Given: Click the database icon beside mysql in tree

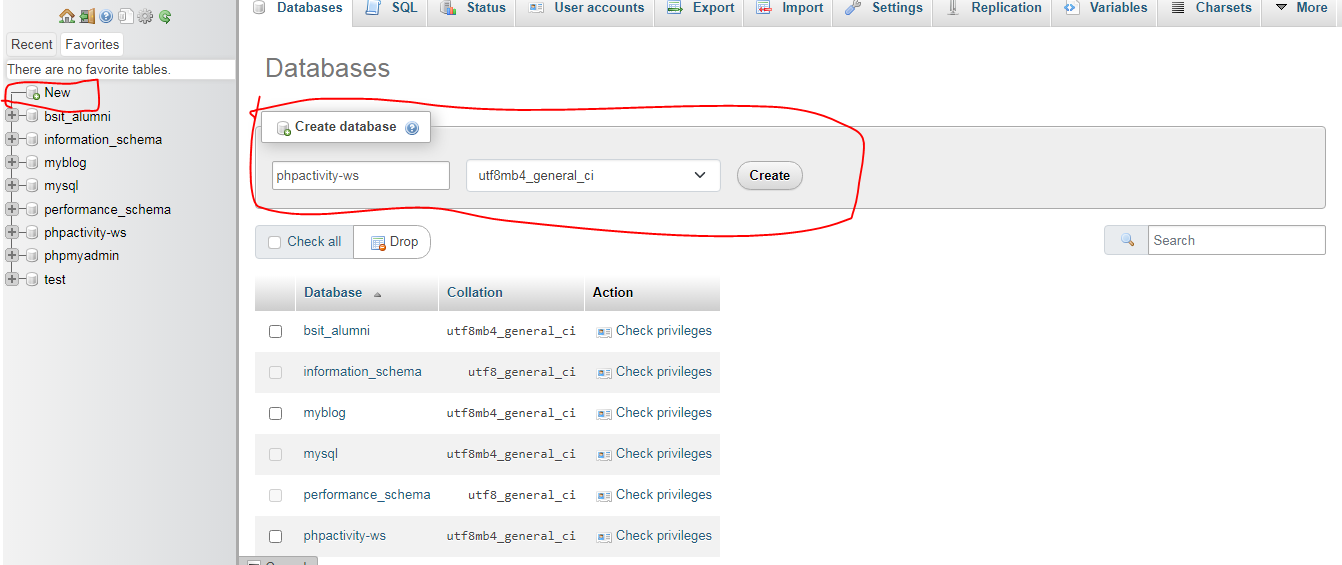Looking at the screenshot, I should pyautogui.click(x=32, y=186).
